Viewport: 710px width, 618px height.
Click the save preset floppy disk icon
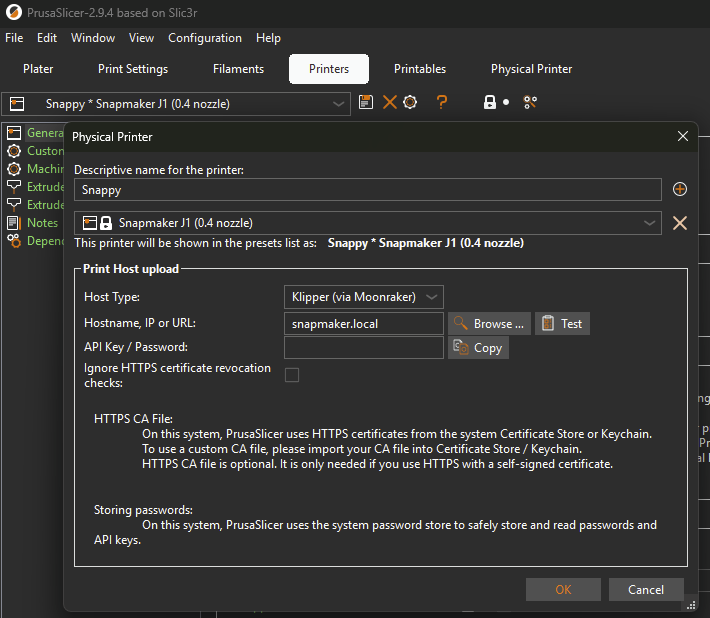point(366,103)
